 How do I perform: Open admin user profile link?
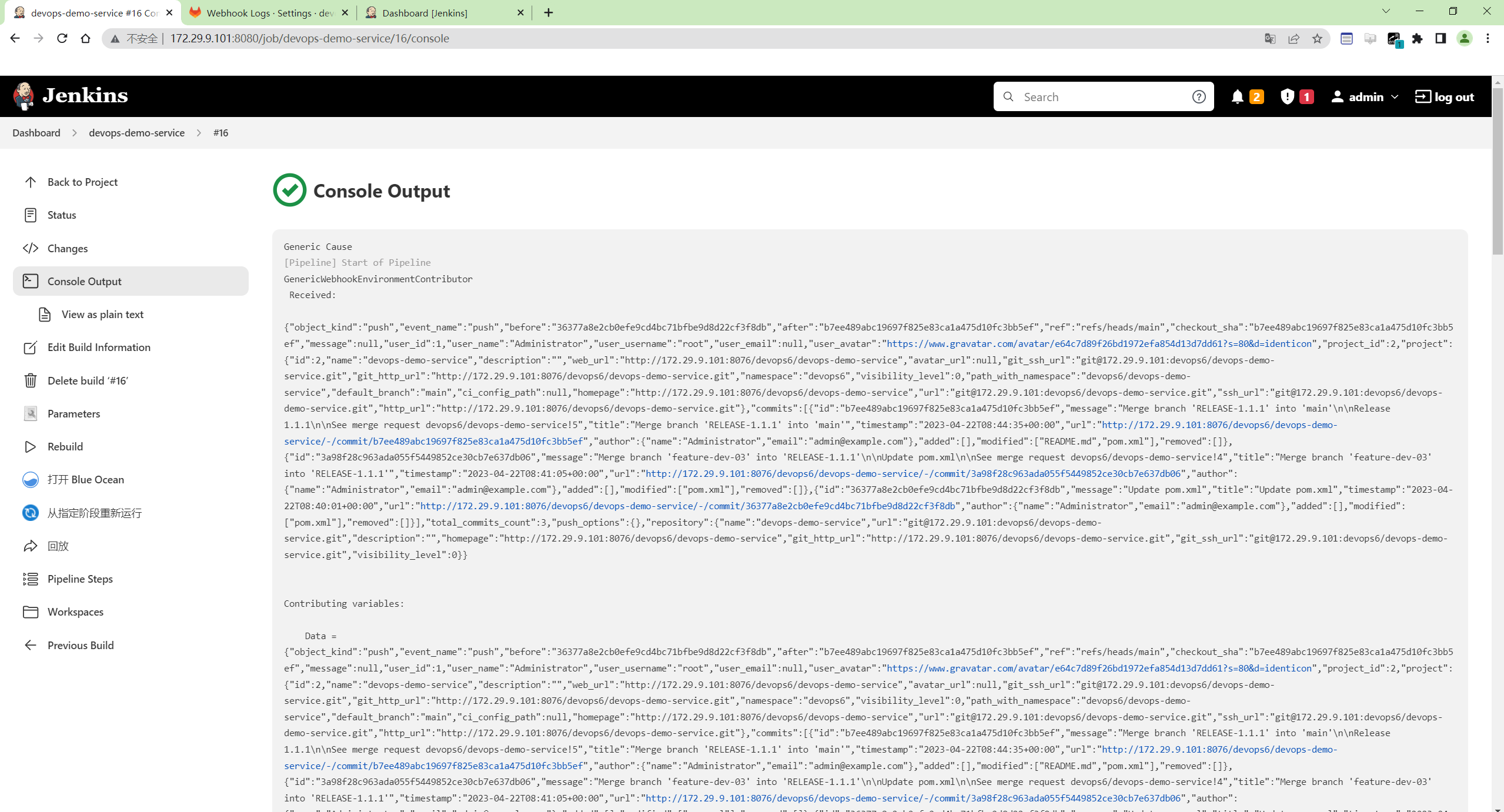(1358, 97)
